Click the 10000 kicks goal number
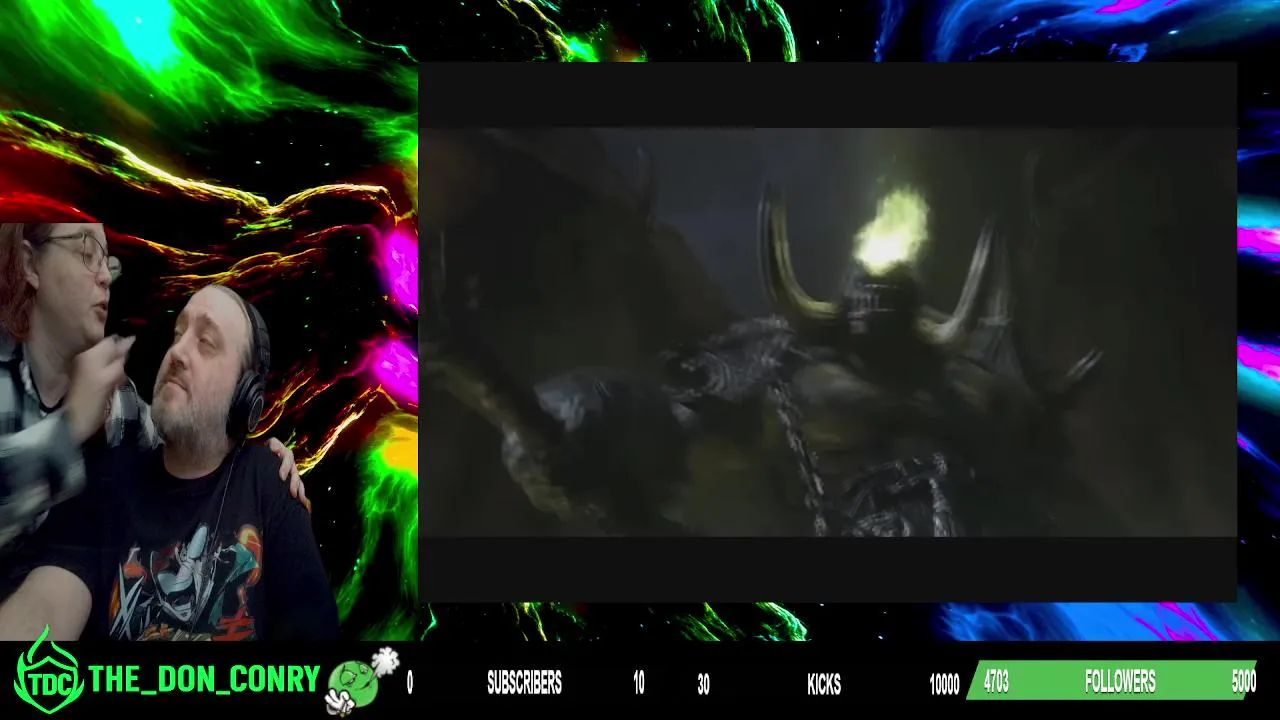The height and width of the screenshot is (720, 1280). (x=944, y=685)
